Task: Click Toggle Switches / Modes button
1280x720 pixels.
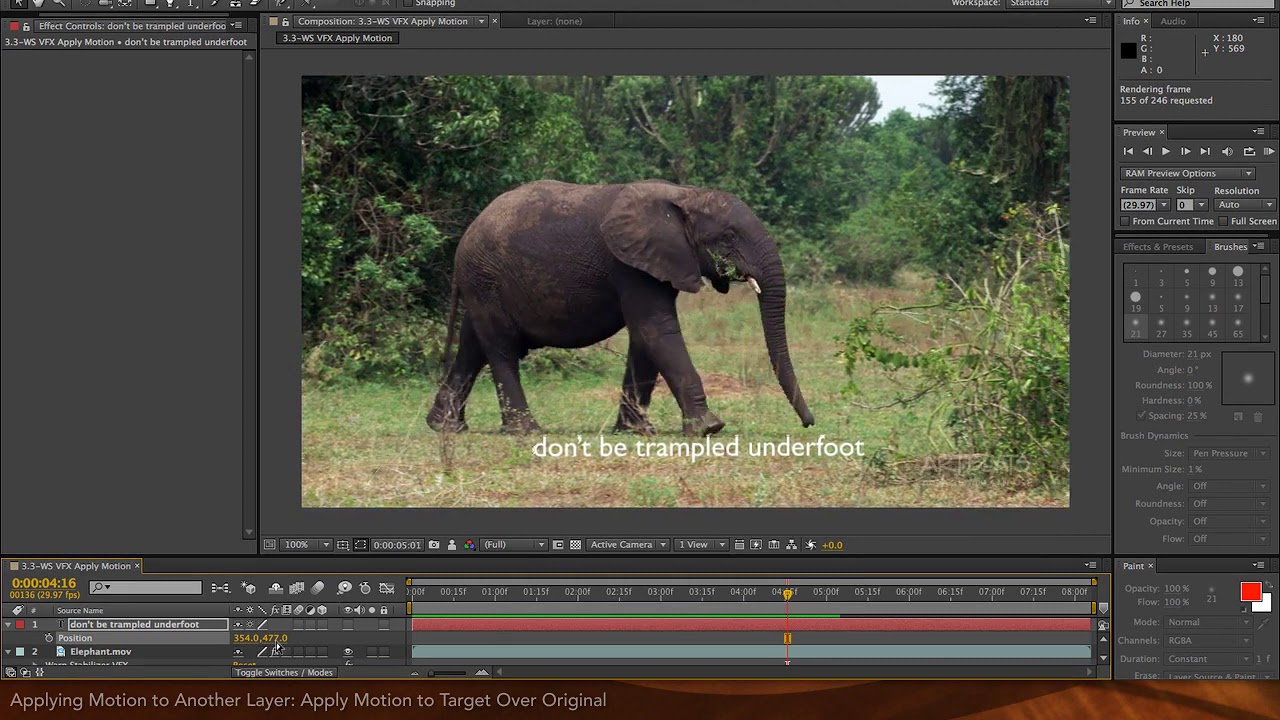Action: [283, 673]
